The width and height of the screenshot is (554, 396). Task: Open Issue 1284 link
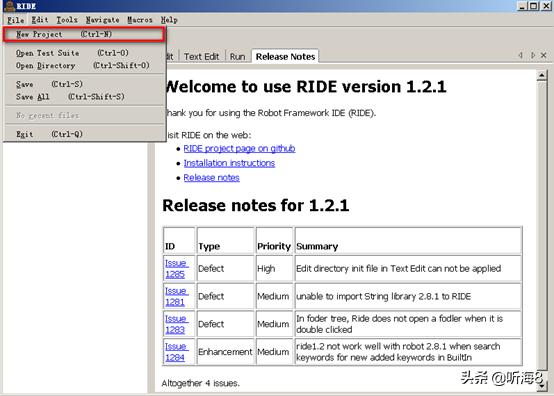(x=176, y=352)
